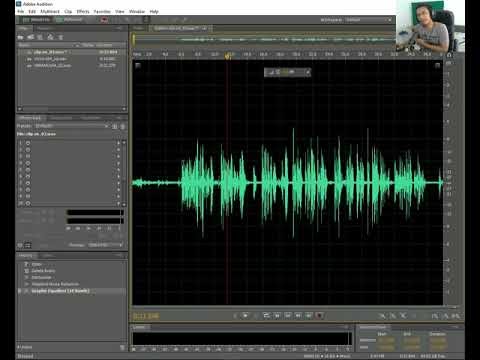Click the Delete Preset trash icon in Effects Rack
Viewport: 480px width, 360px height.
[x=123, y=126]
